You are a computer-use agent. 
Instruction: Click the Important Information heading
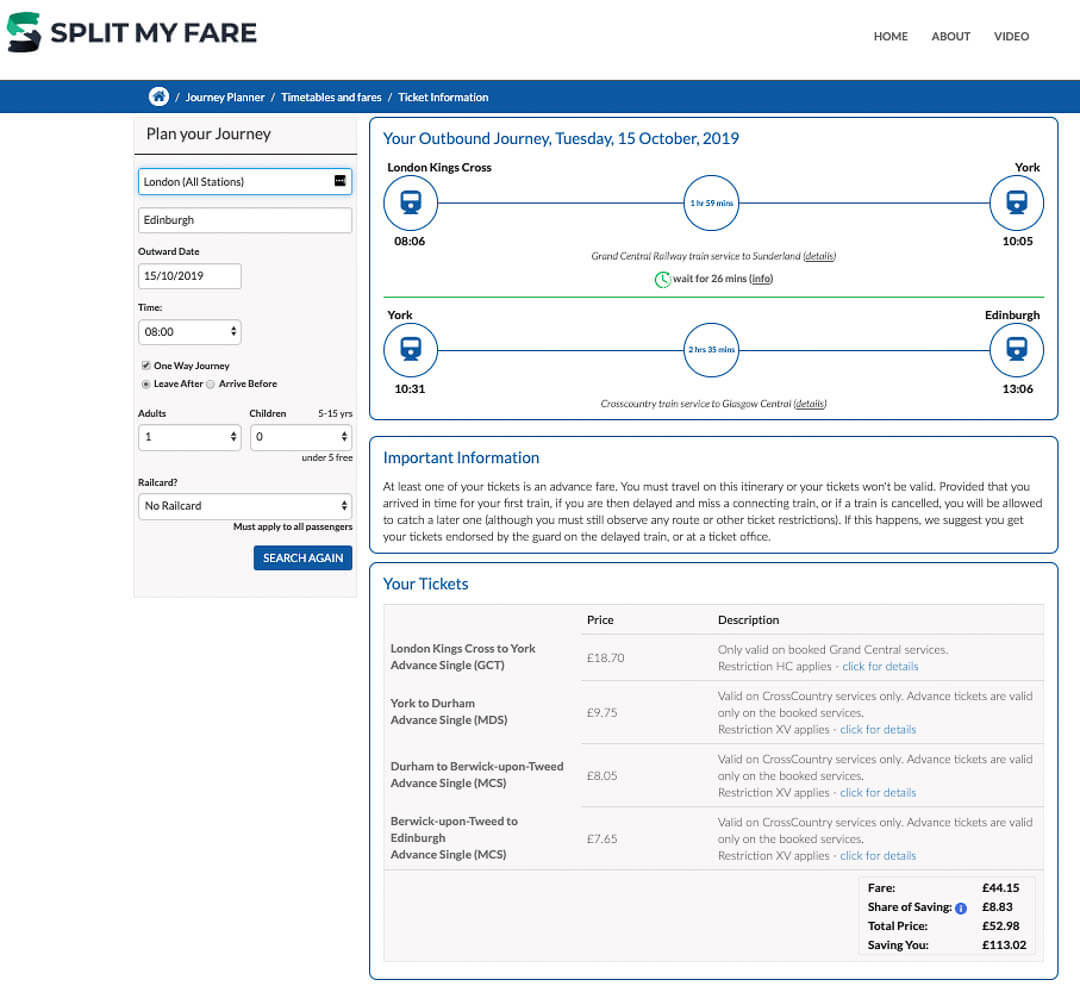tap(461, 458)
